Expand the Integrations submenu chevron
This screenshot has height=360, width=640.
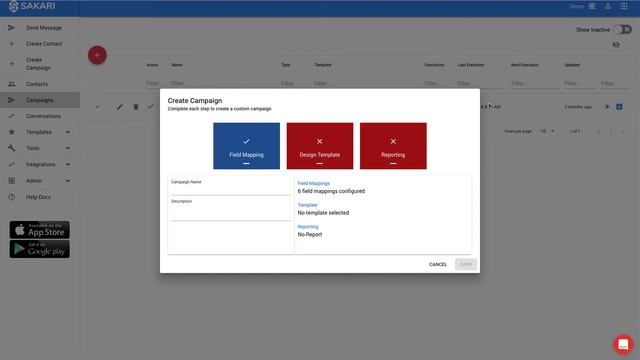pyautogui.click(x=68, y=164)
